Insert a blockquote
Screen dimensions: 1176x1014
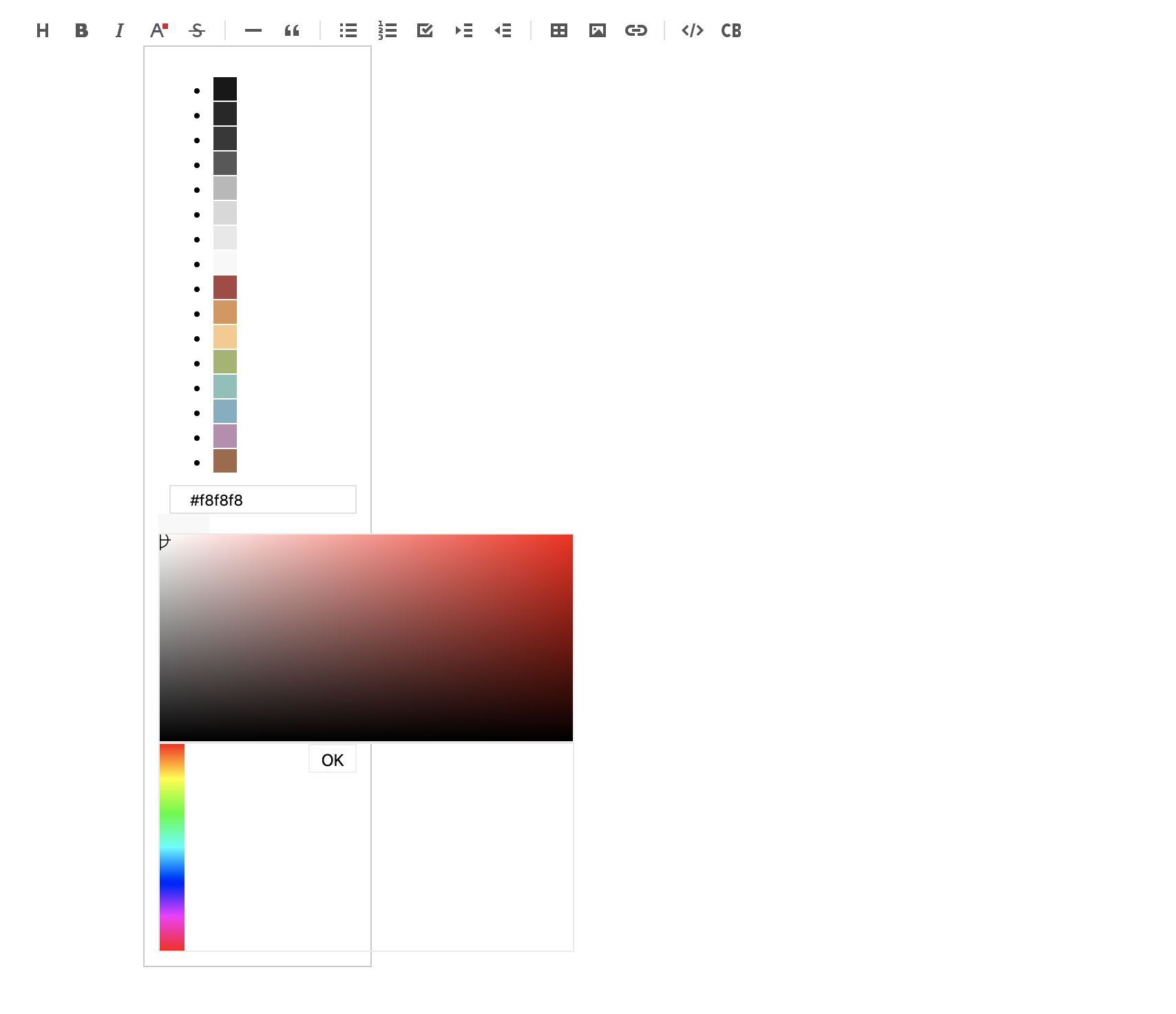pyautogui.click(x=291, y=30)
